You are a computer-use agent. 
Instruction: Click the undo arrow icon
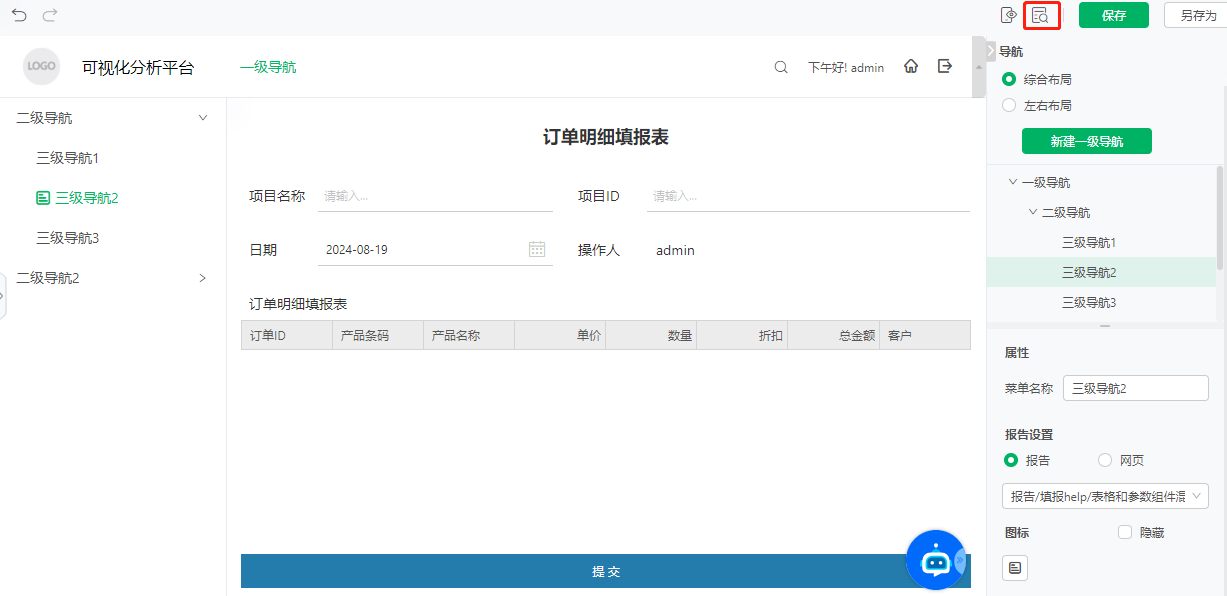tap(19, 15)
